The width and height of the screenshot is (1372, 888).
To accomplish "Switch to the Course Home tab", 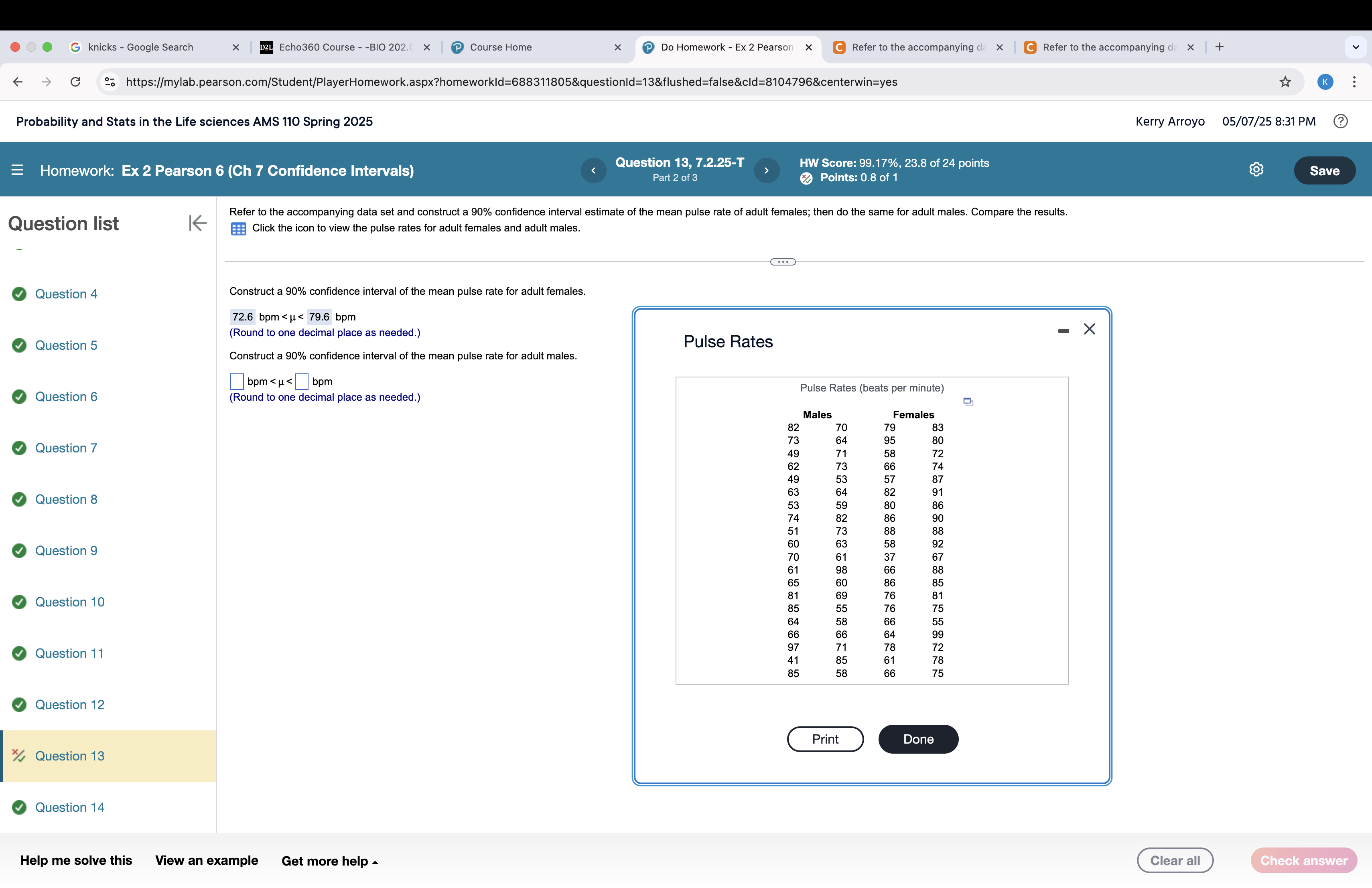I will (x=501, y=47).
